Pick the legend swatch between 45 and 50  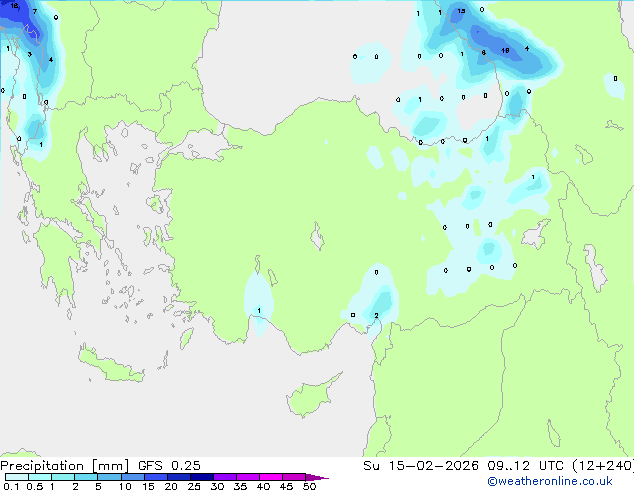294,477
